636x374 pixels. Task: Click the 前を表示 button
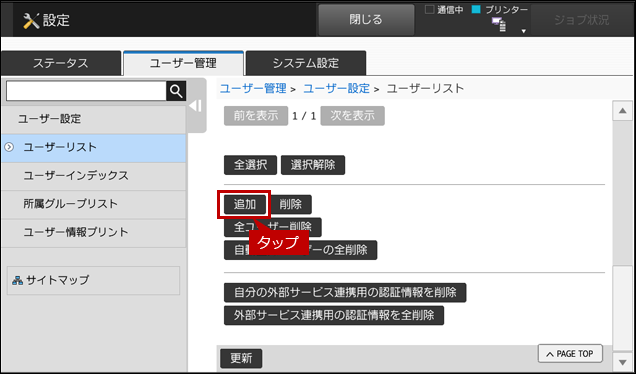pyautogui.click(x=256, y=116)
